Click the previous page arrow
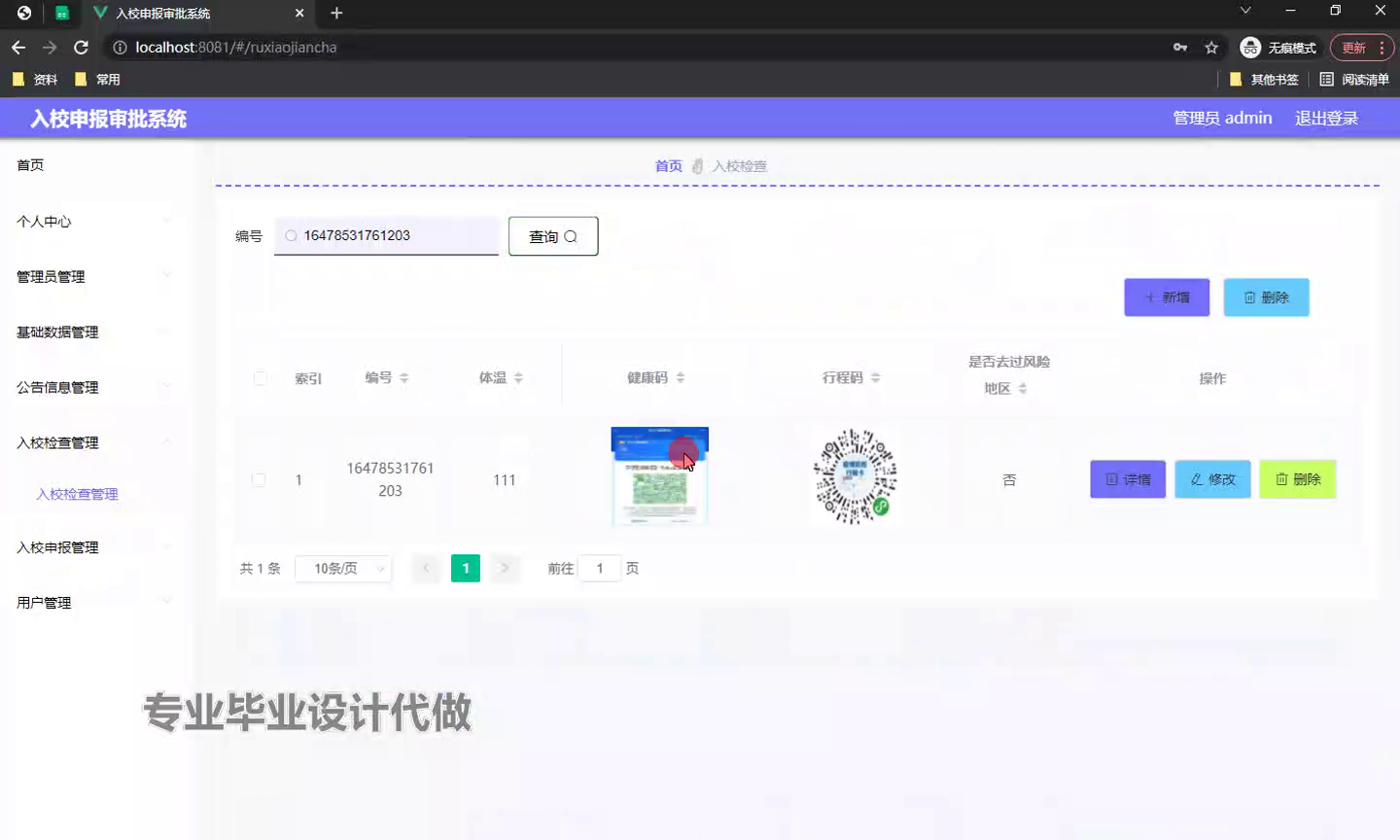1400x840 pixels. 426,569
